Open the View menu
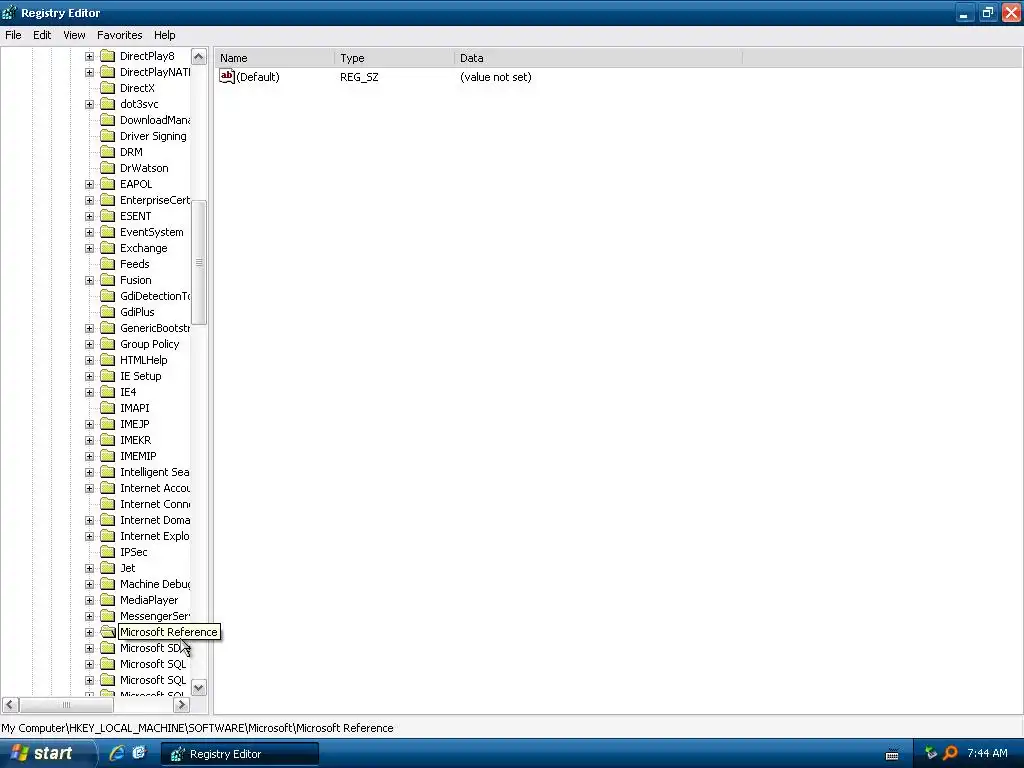1024x768 pixels. pyautogui.click(x=74, y=35)
